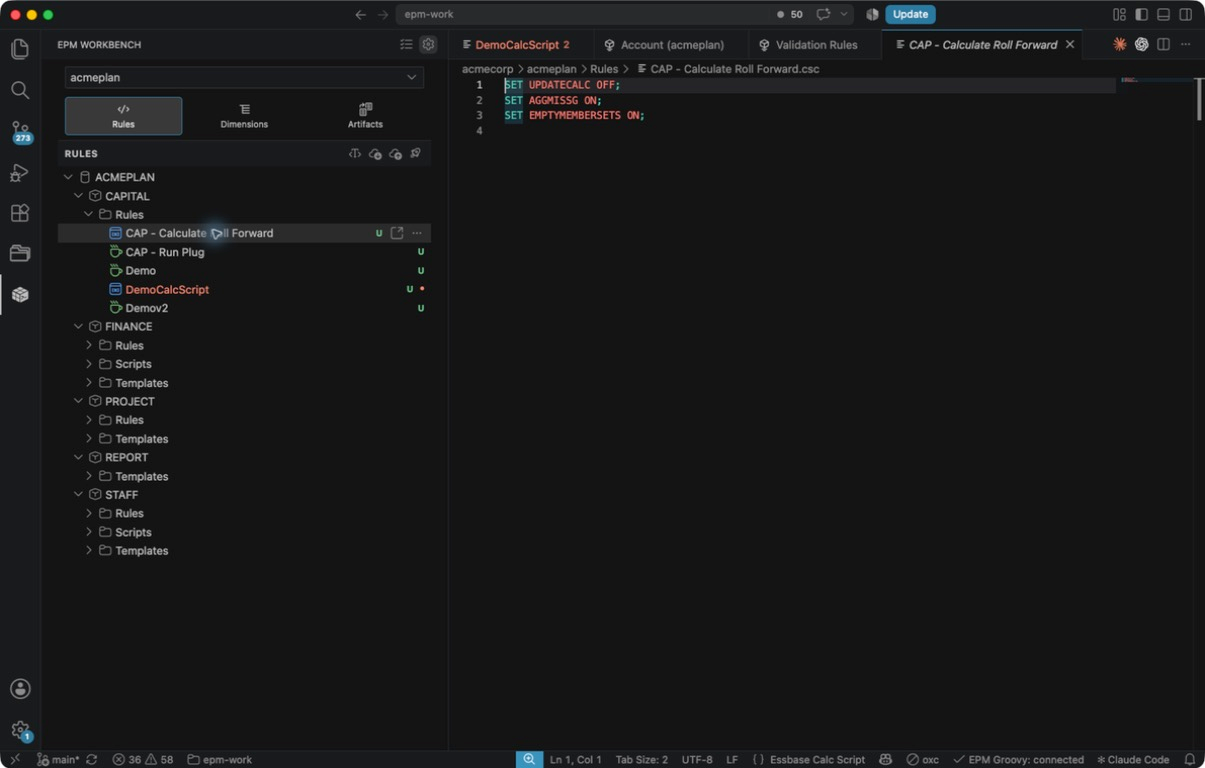This screenshot has height=768, width=1205.
Task: Click the editor vertical scrollbar
Action: click(1199, 99)
